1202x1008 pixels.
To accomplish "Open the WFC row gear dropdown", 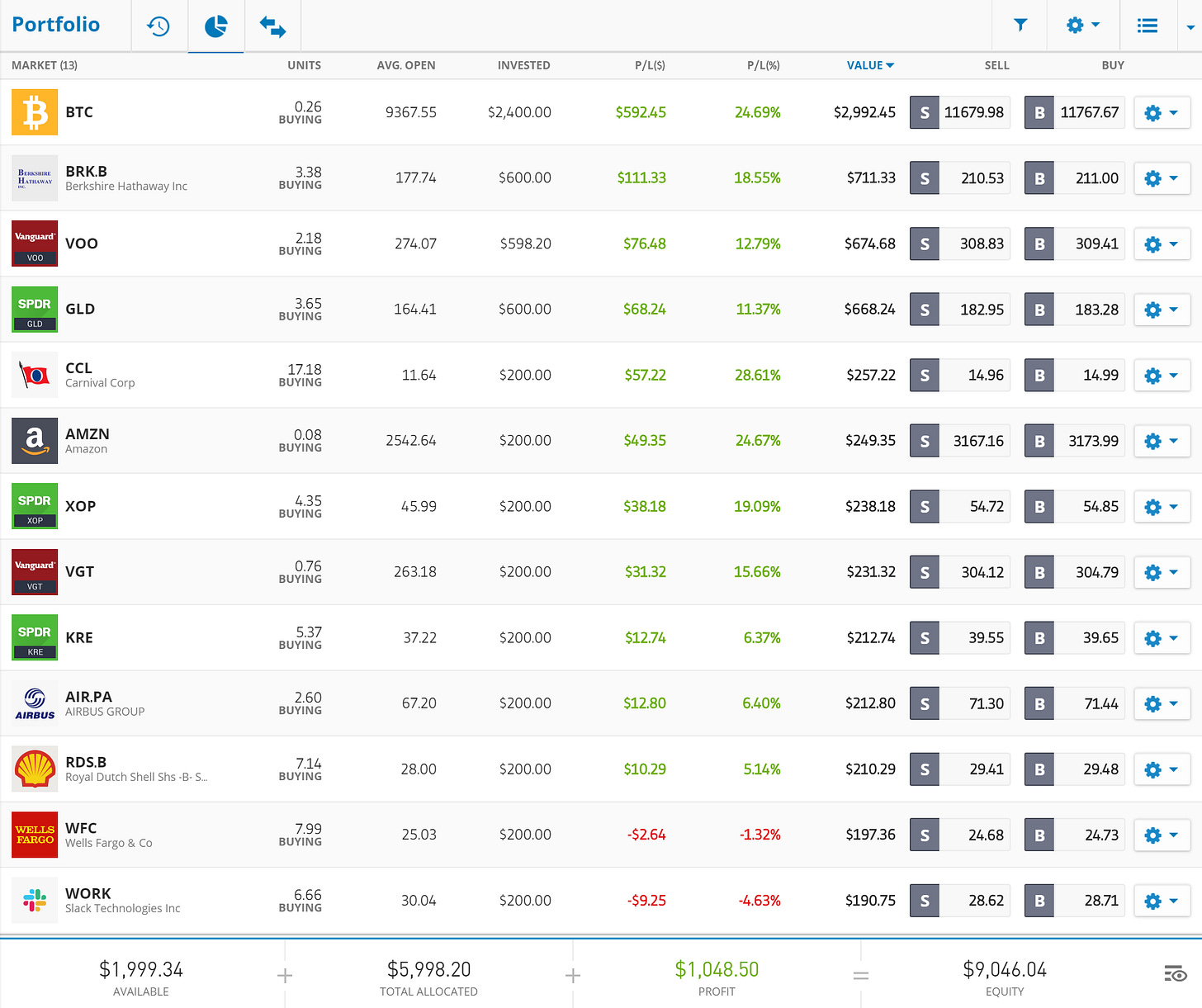I will point(1162,835).
